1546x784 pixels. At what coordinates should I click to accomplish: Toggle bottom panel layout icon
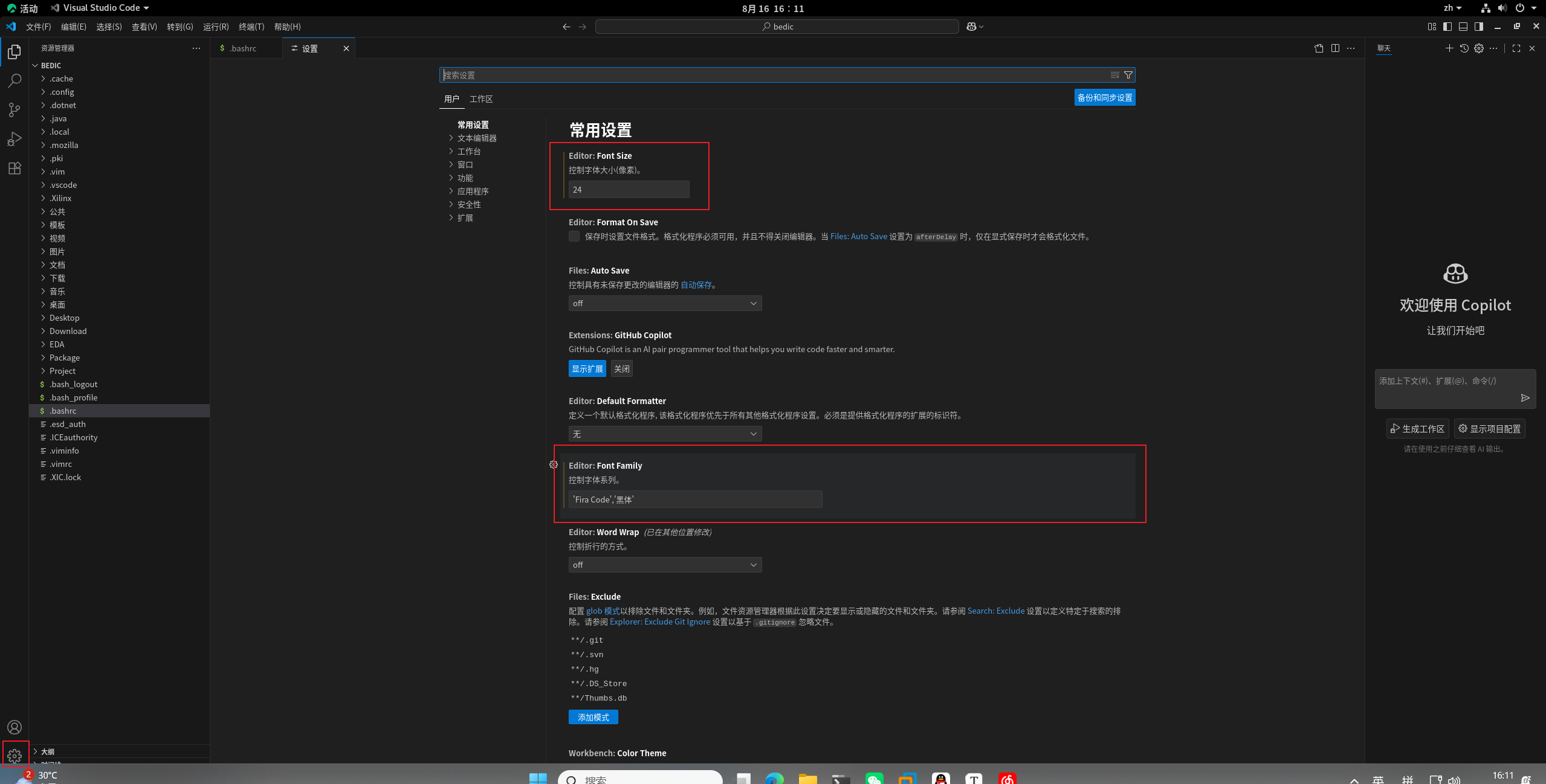click(x=1463, y=27)
